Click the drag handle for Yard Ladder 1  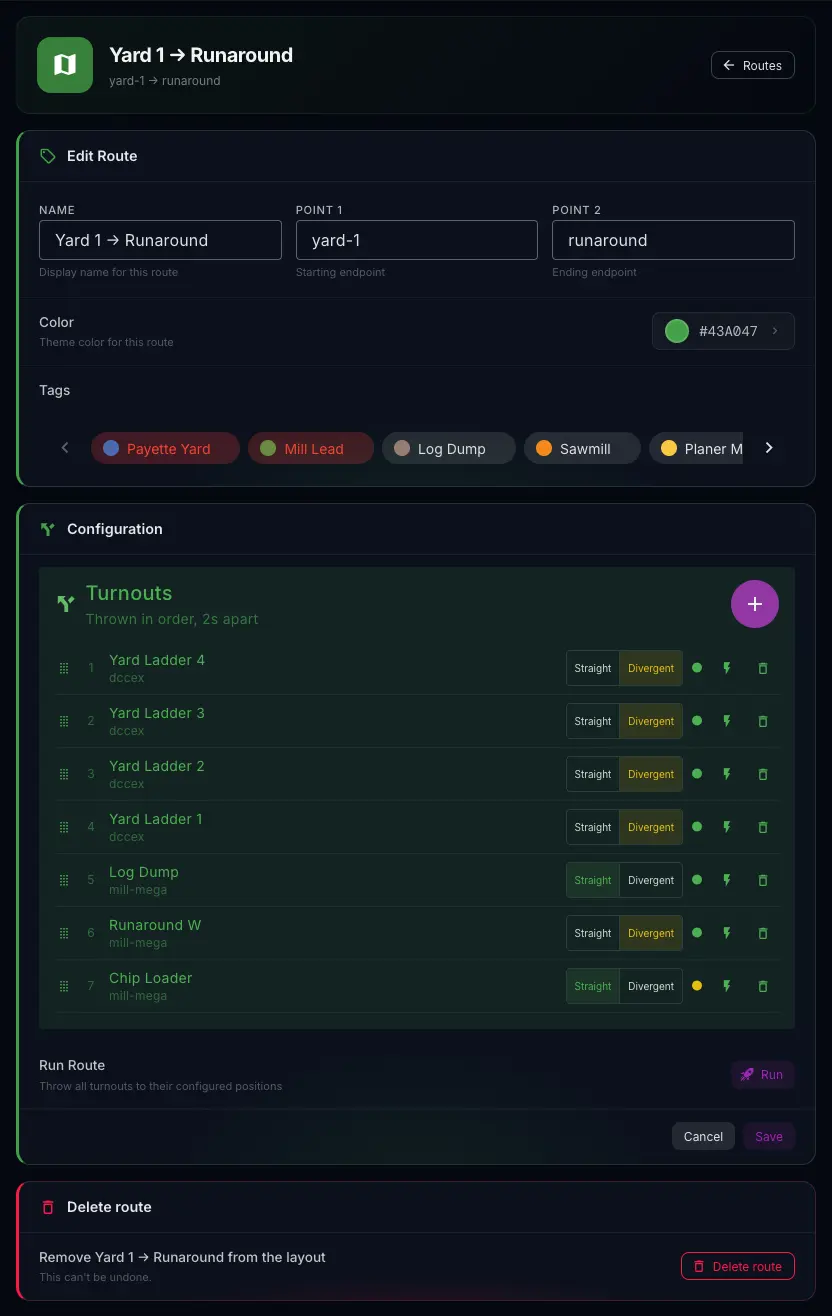tap(64, 827)
